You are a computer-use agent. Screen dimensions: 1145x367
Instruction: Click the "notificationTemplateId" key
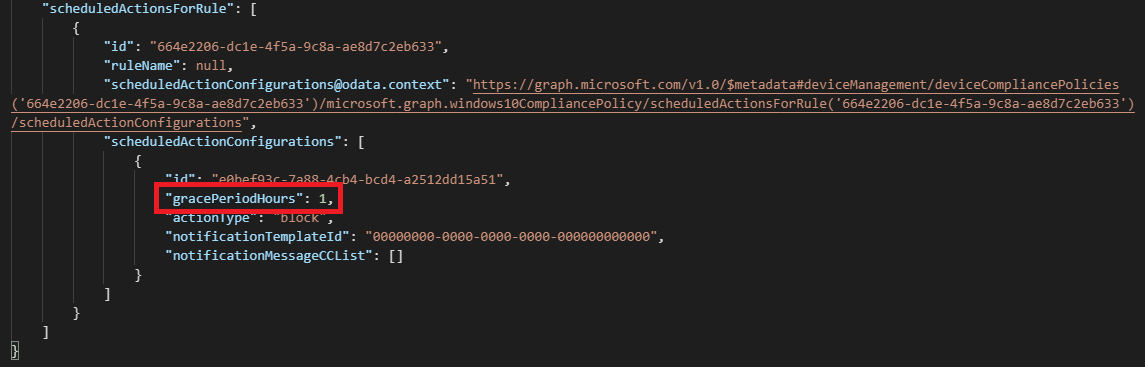(260, 236)
